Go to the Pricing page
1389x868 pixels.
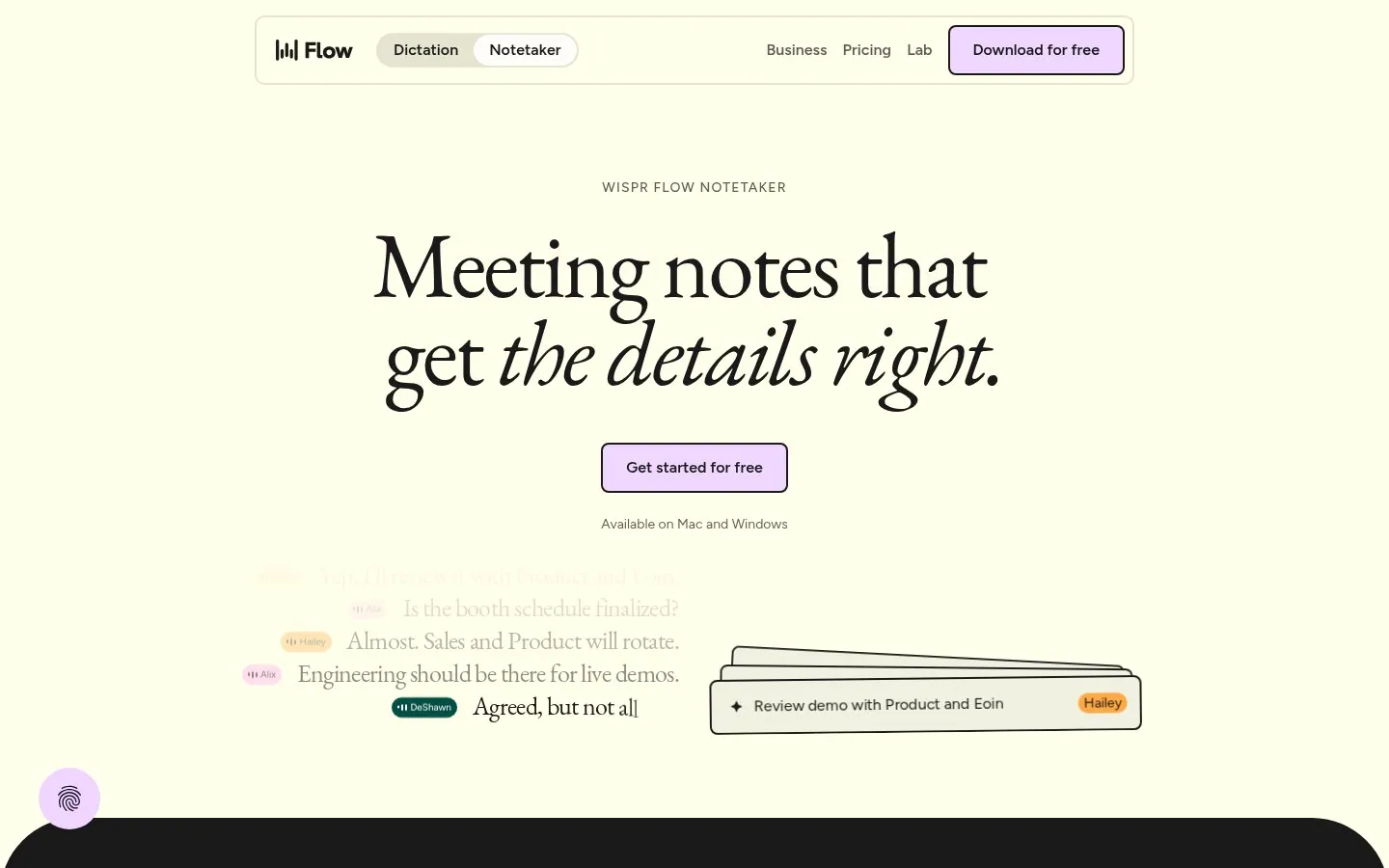866,50
